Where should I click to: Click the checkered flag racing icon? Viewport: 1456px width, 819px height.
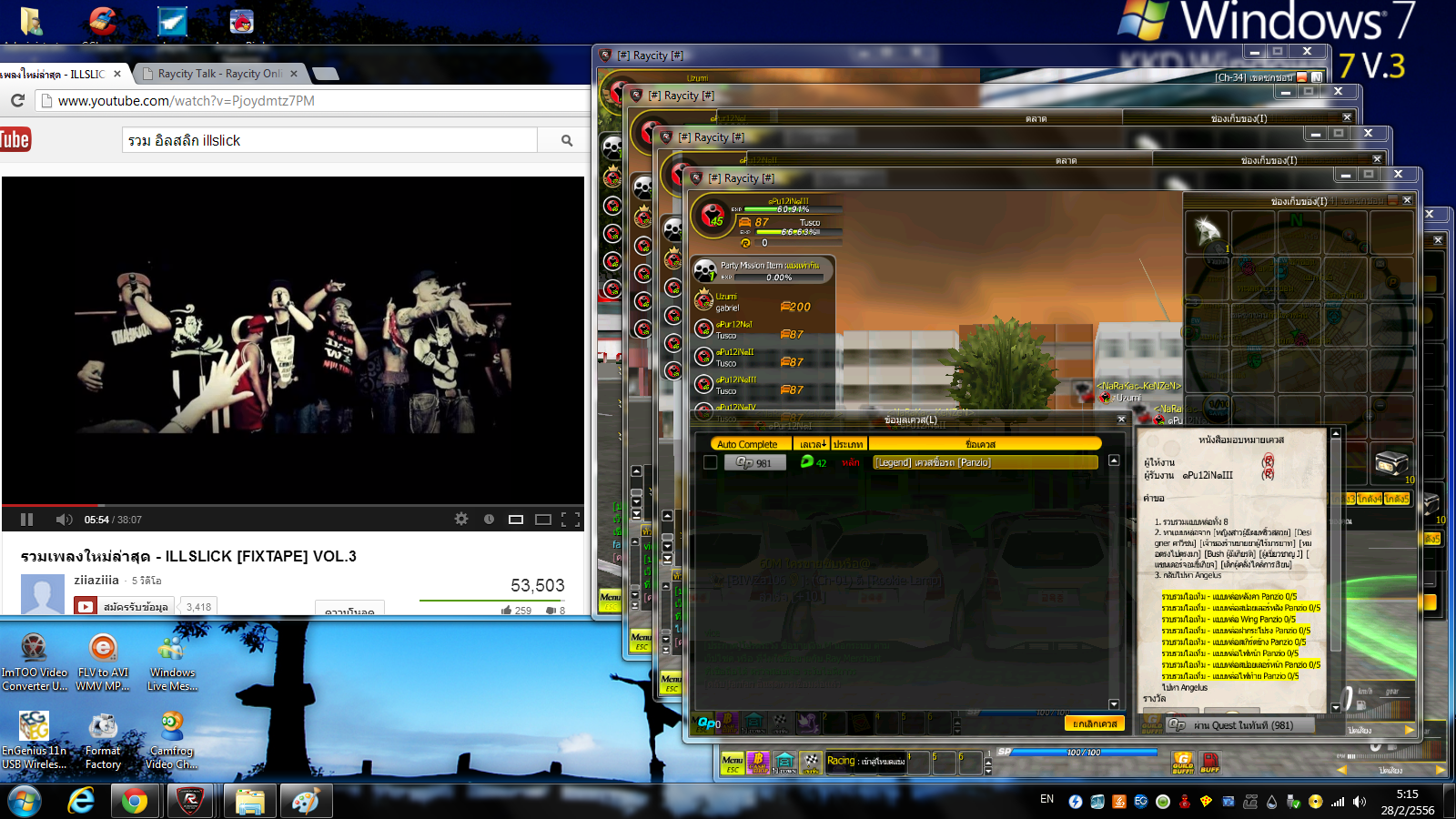point(809,763)
